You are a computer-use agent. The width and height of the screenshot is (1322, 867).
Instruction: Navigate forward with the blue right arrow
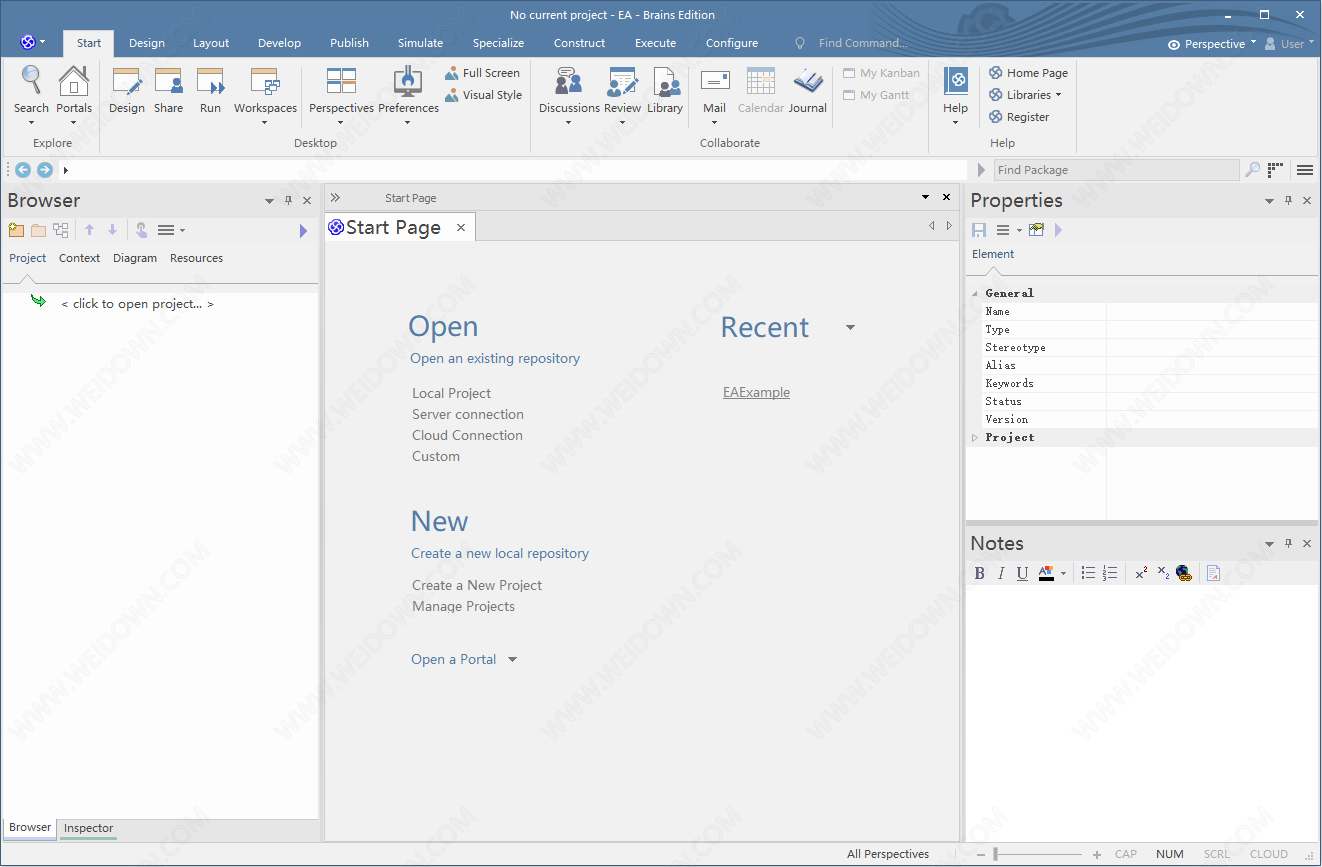(x=45, y=170)
